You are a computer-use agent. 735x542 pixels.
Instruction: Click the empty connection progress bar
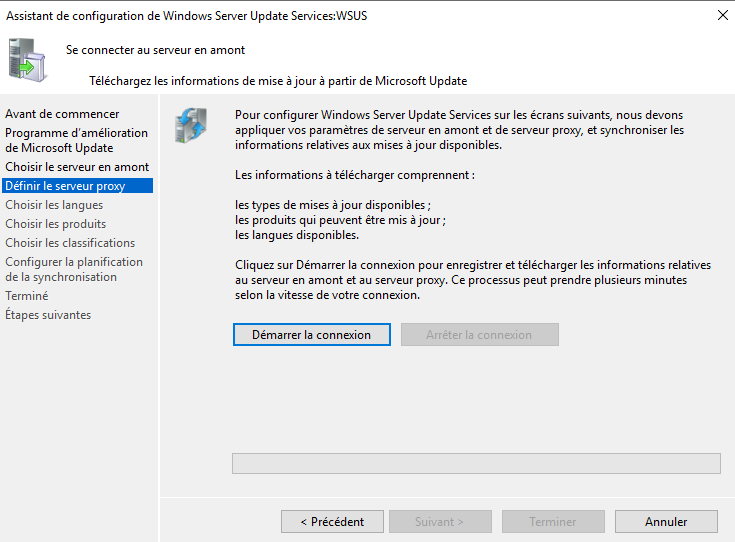pos(476,463)
